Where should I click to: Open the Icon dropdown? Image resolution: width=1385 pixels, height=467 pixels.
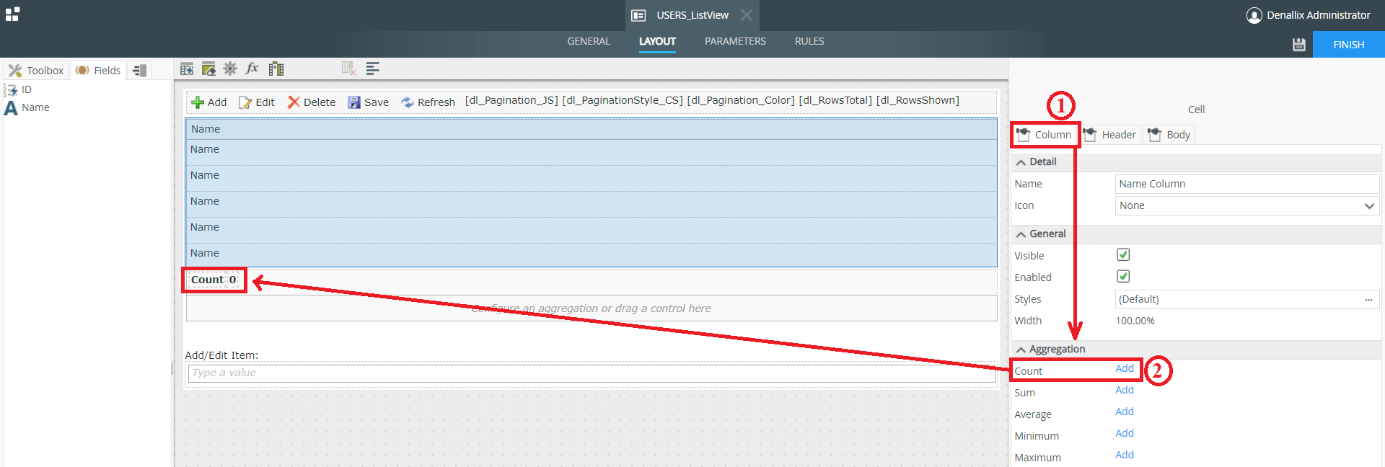1247,206
